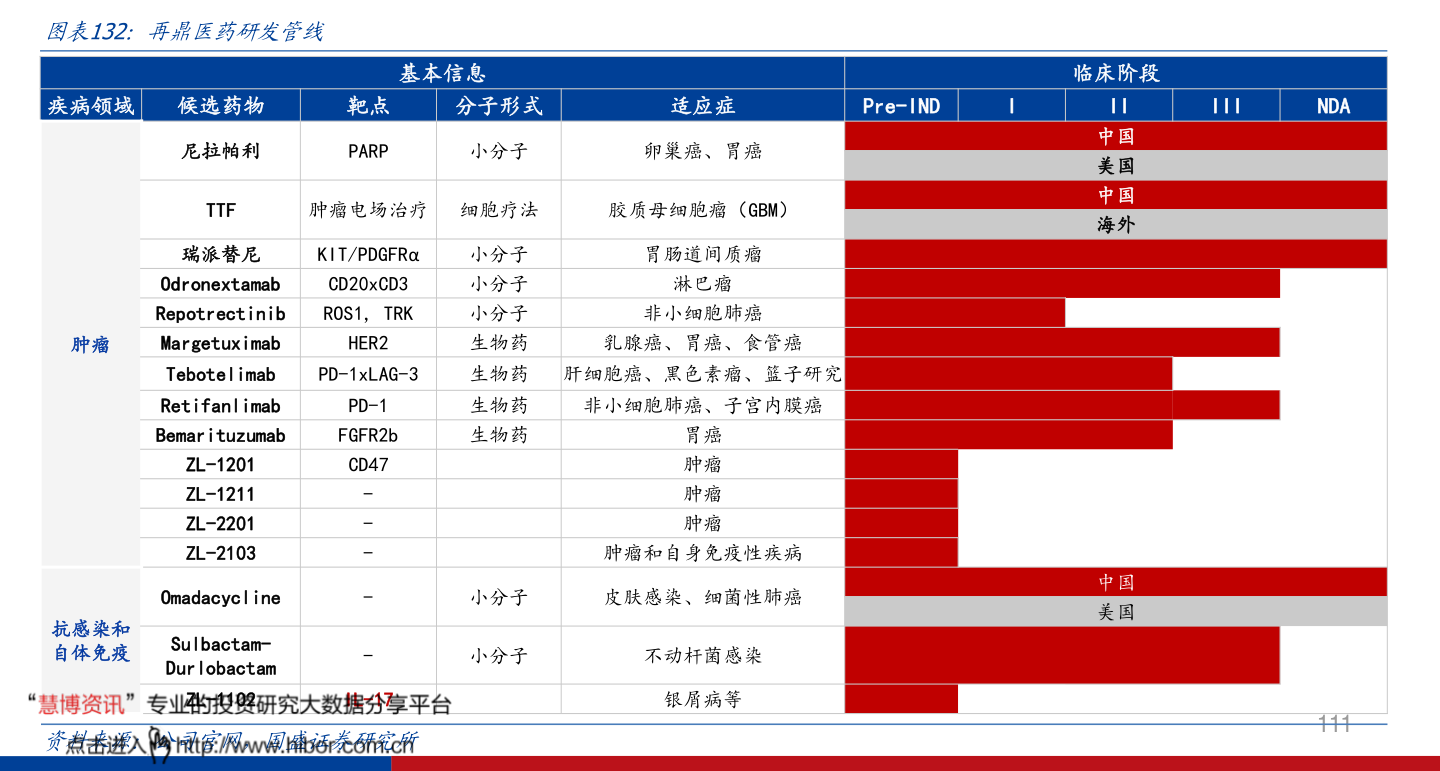Click the '分子形式' column header
This screenshot has height=771, width=1440.
point(499,105)
